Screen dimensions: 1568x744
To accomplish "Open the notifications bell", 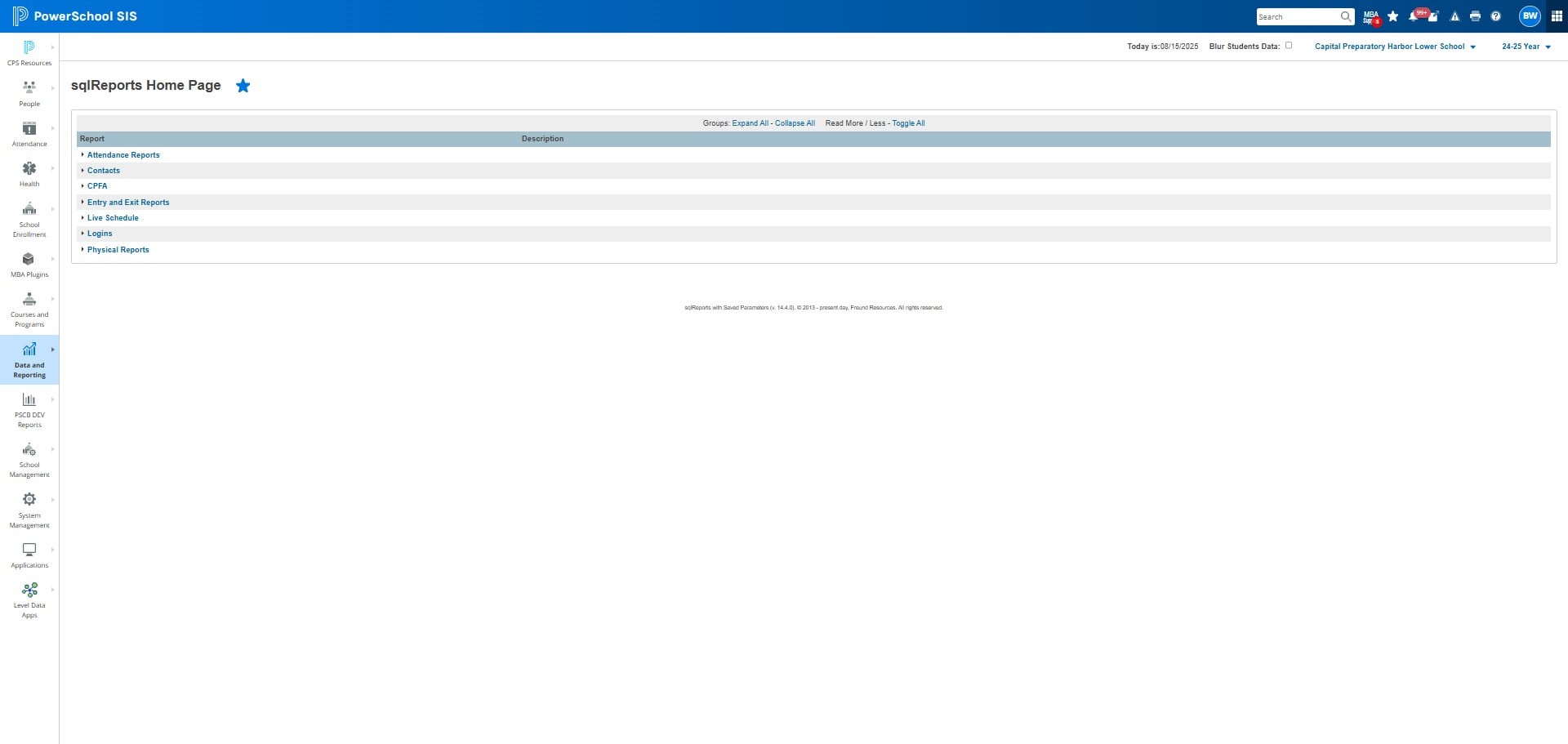I will tap(1413, 16).
